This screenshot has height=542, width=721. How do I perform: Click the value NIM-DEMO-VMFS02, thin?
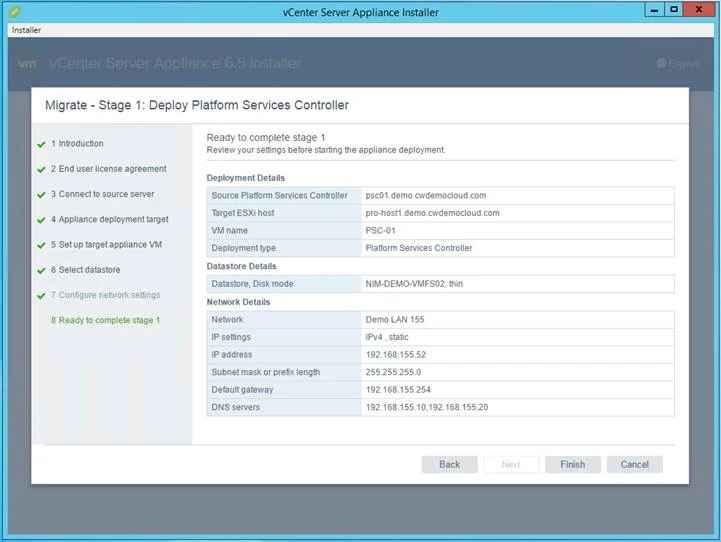coord(414,284)
